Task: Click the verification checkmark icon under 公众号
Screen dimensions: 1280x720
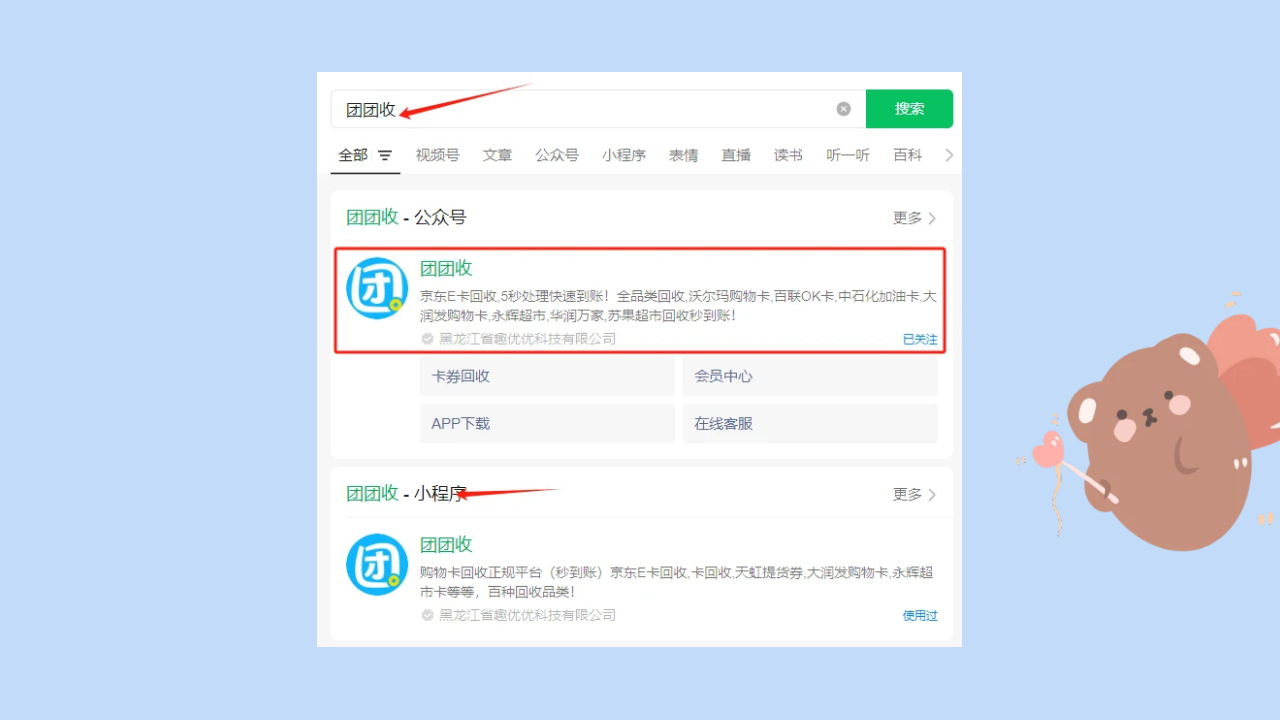Action: click(x=427, y=339)
